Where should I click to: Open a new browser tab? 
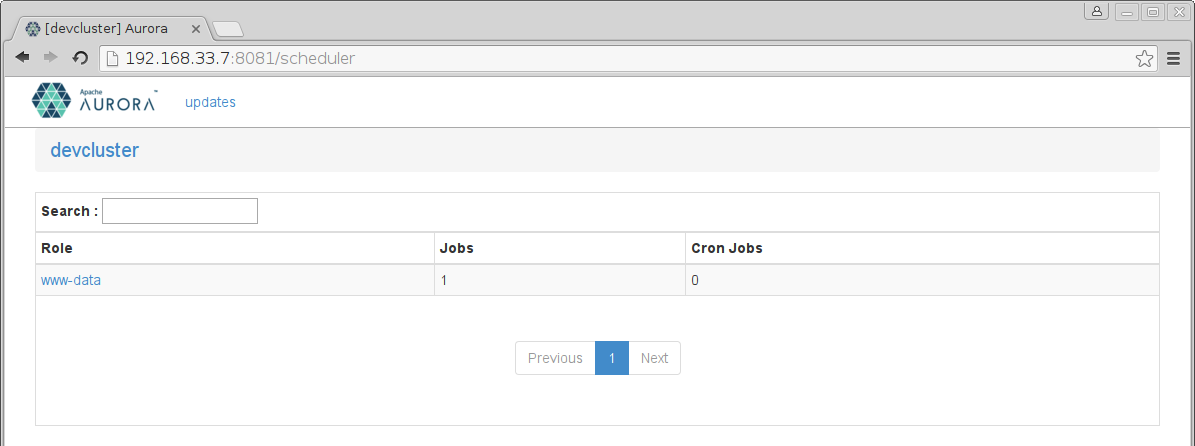click(228, 28)
